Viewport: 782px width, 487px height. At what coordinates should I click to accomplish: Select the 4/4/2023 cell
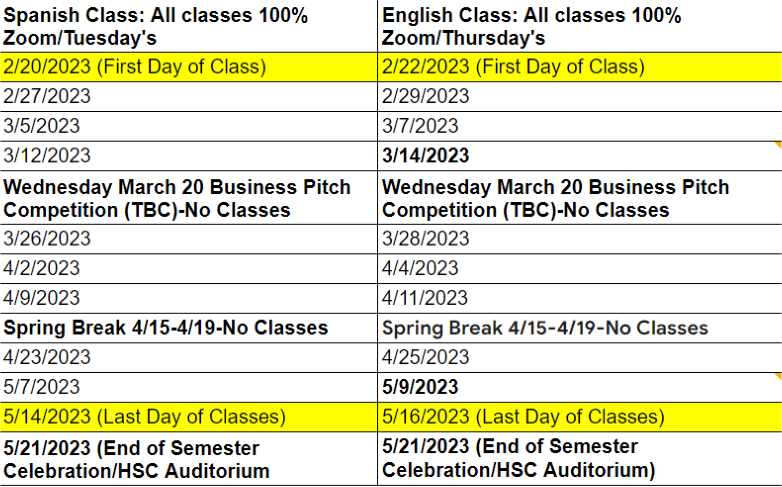click(x=580, y=268)
